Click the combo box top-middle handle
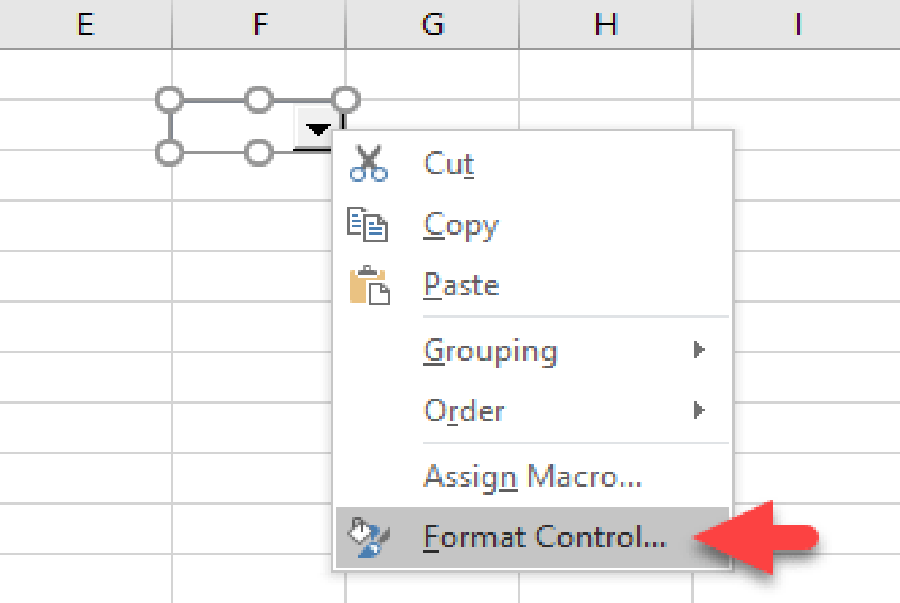 [258, 100]
